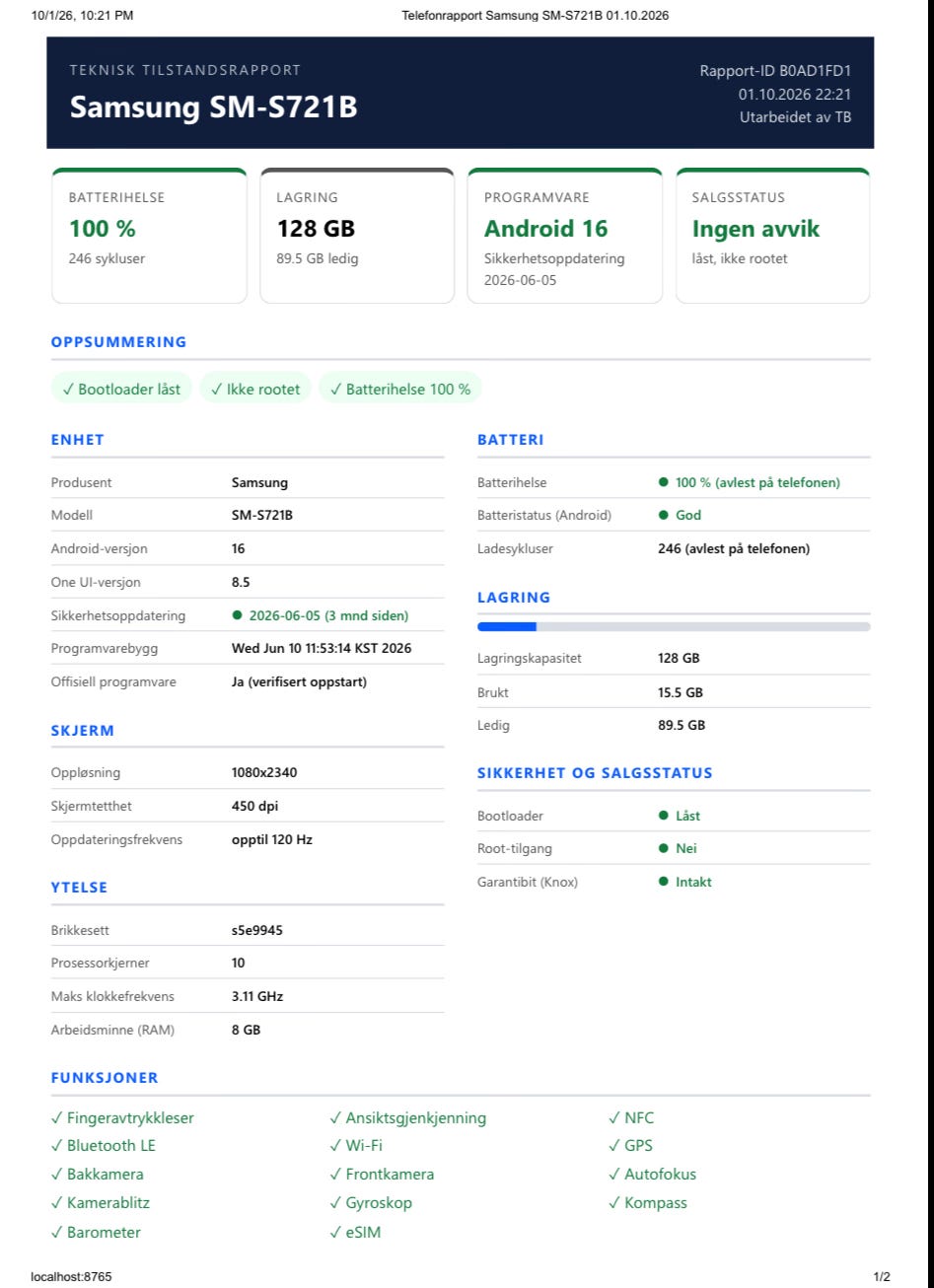Click the chipset value s5e9945
This screenshot has width=934, height=1288.
coord(257,930)
